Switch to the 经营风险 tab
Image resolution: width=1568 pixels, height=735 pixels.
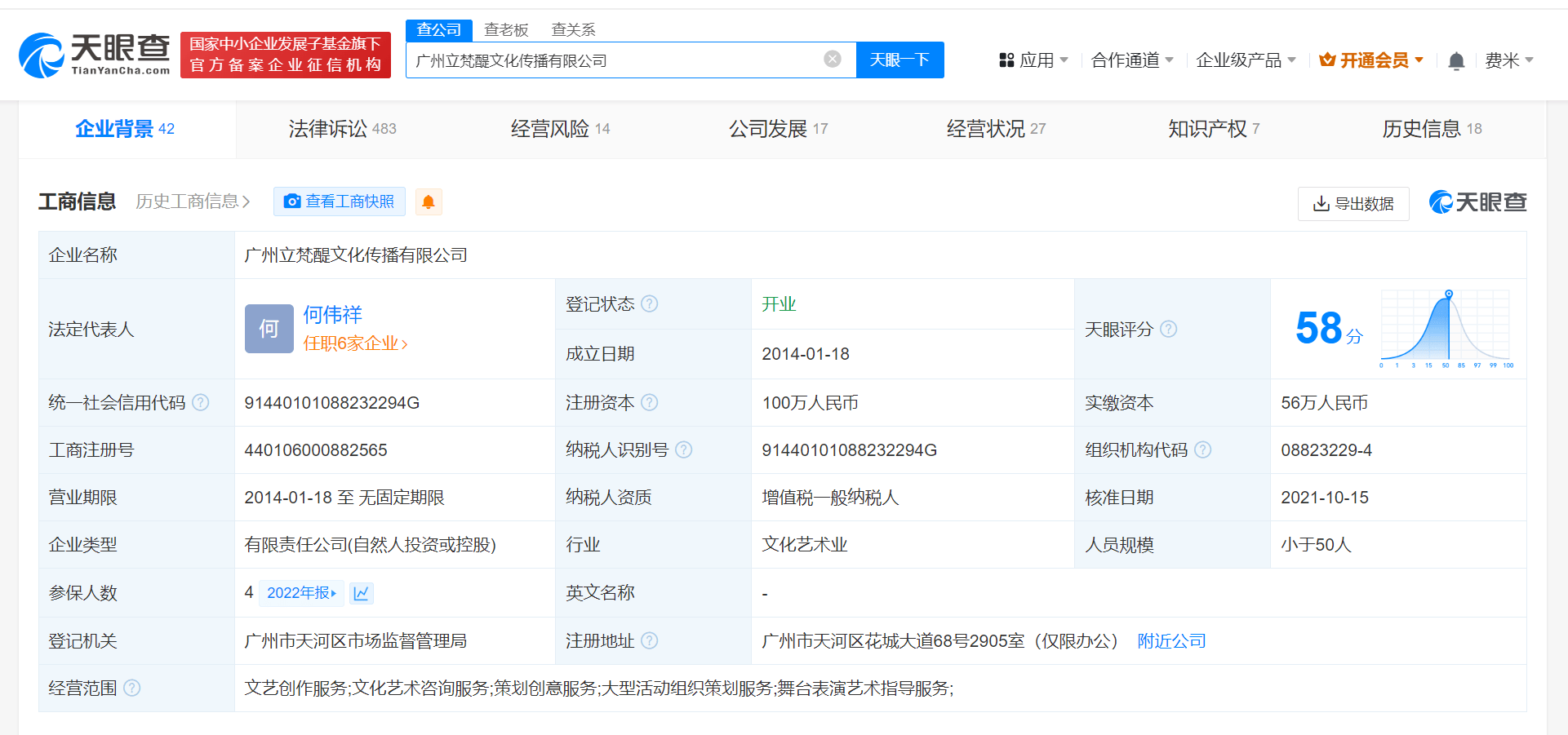pos(561,129)
